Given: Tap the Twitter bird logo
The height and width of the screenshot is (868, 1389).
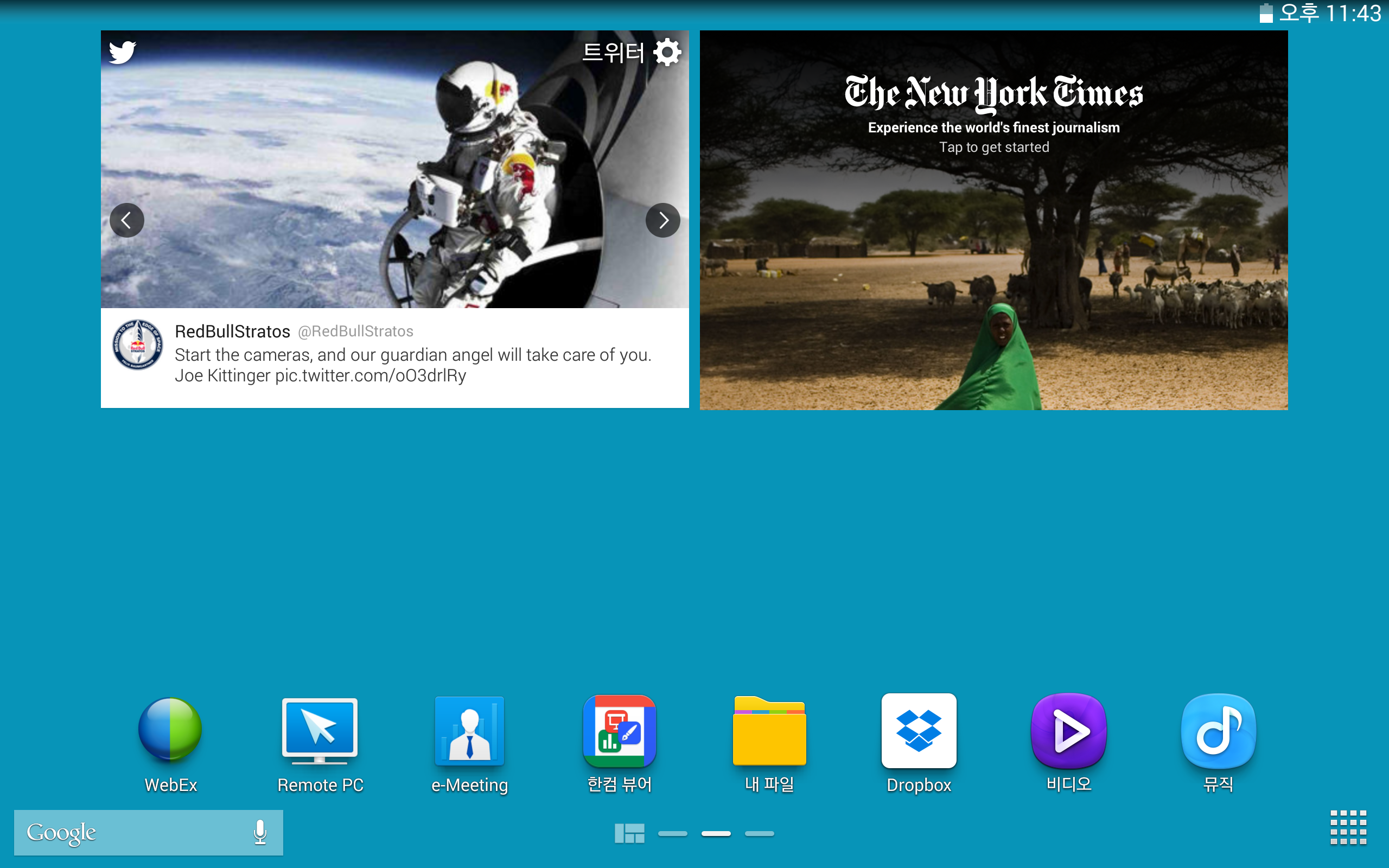Looking at the screenshot, I should pos(122,52).
